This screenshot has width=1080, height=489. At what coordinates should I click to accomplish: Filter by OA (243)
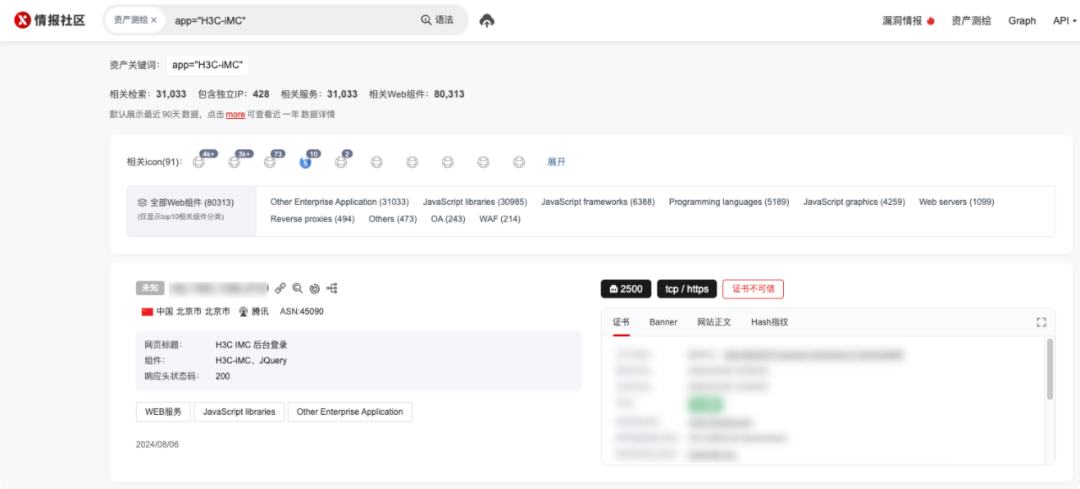(448, 219)
